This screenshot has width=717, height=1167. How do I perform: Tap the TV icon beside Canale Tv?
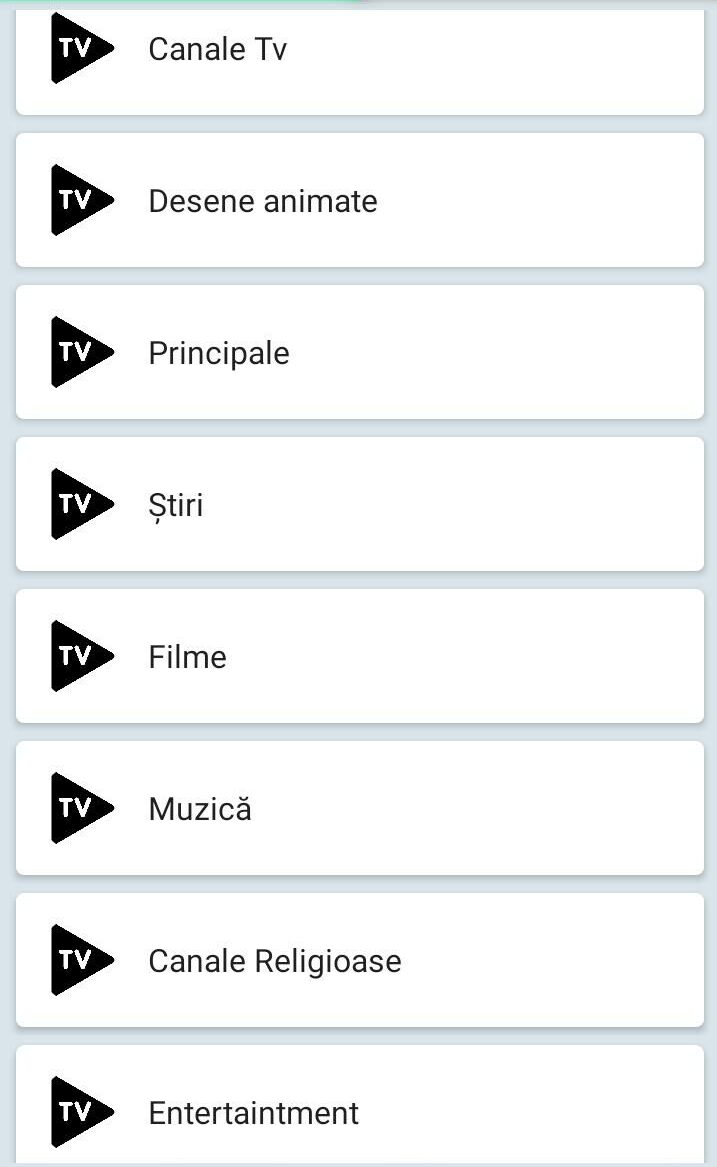tap(80, 48)
